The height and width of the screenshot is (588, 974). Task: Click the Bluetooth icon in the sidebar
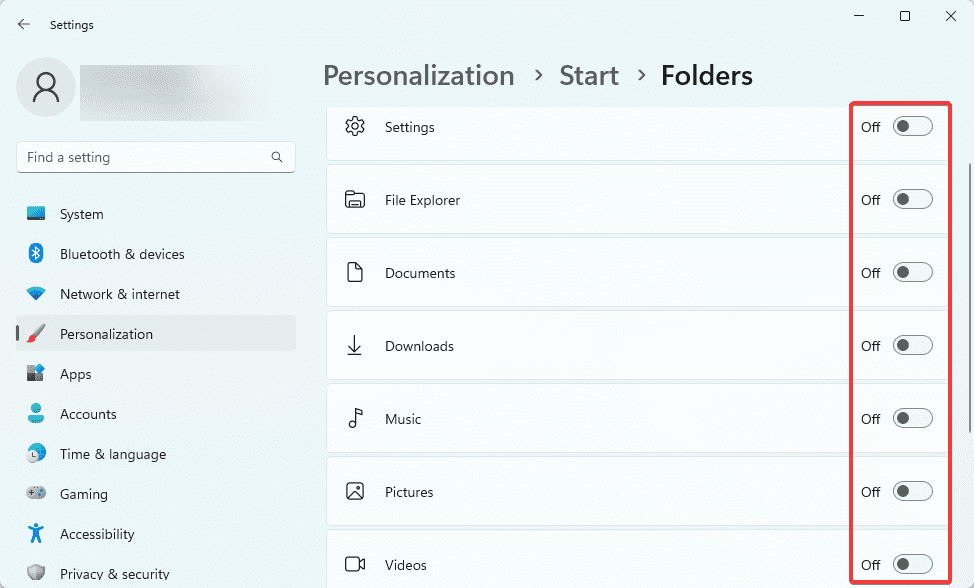[36, 254]
